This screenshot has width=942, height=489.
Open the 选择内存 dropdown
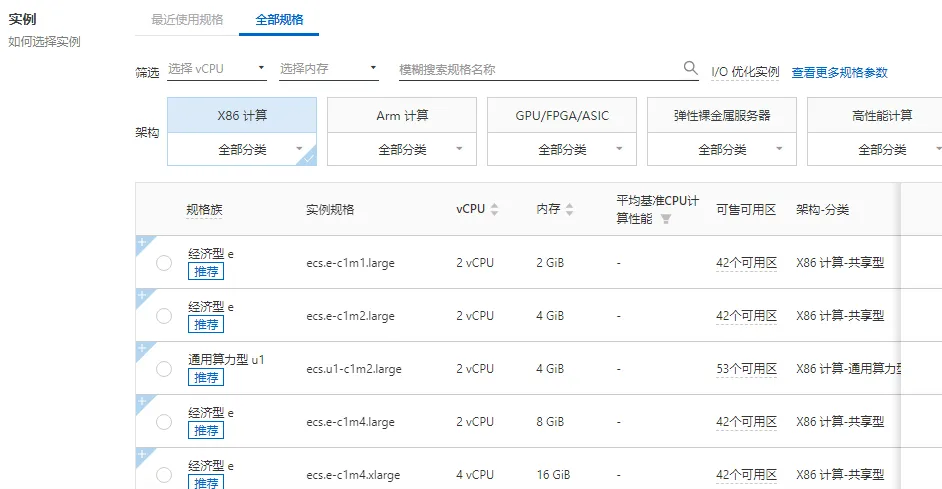328,69
